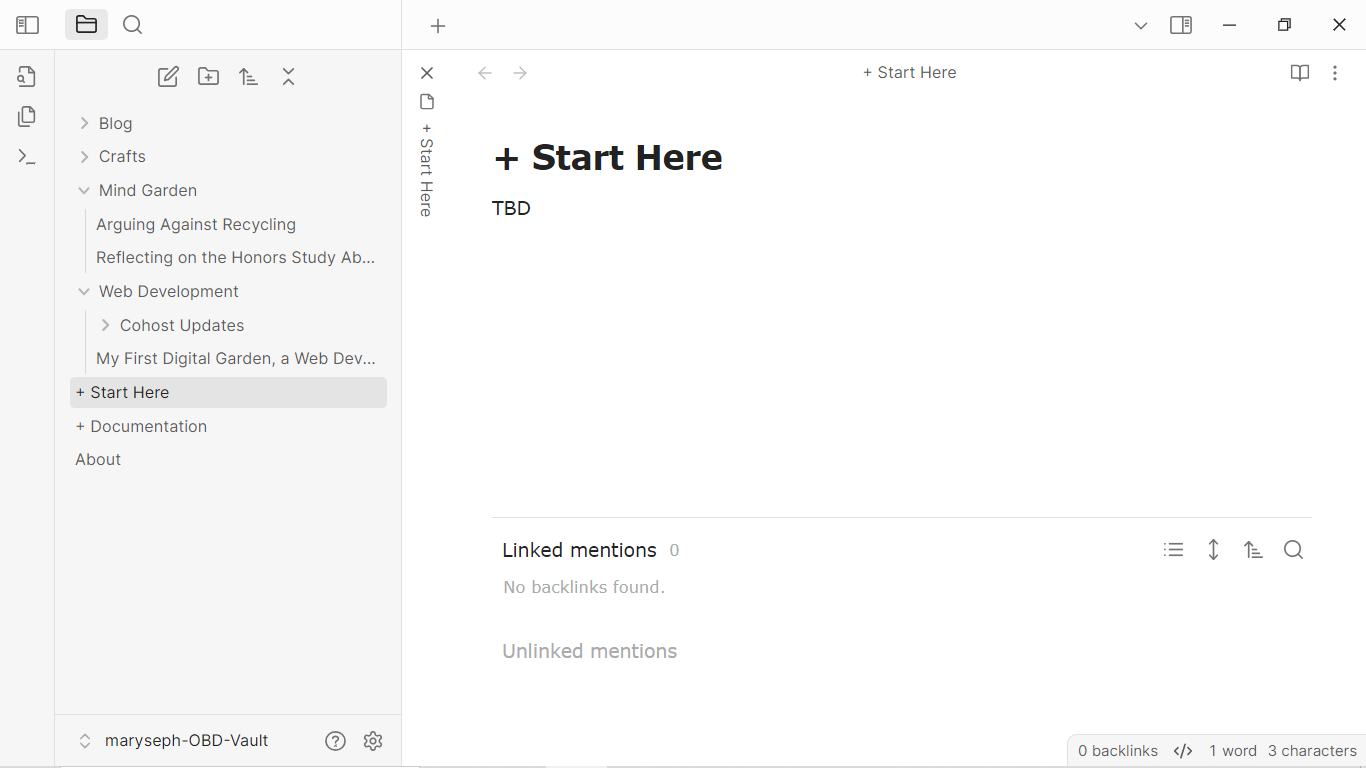1366x768 pixels.
Task: Expand the Blog folder
Action: [x=115, y=123]
